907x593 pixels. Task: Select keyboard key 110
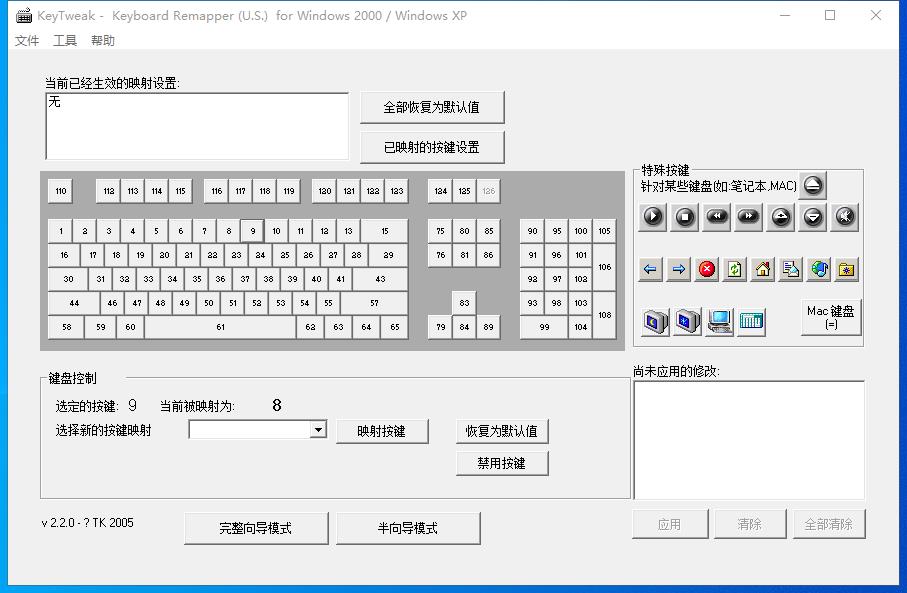coord(61,191)
